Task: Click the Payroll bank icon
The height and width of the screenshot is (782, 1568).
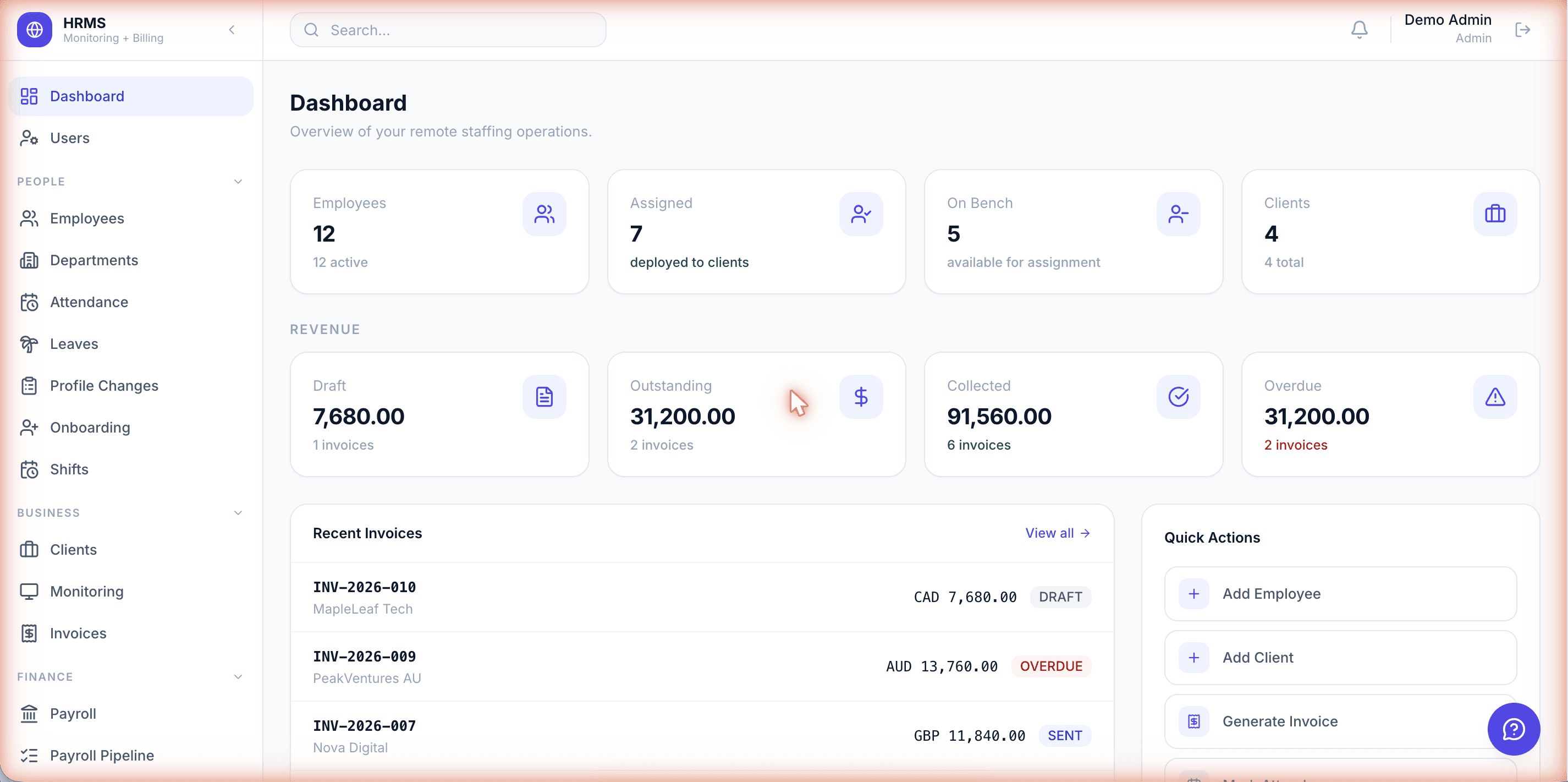Action: 29,714
